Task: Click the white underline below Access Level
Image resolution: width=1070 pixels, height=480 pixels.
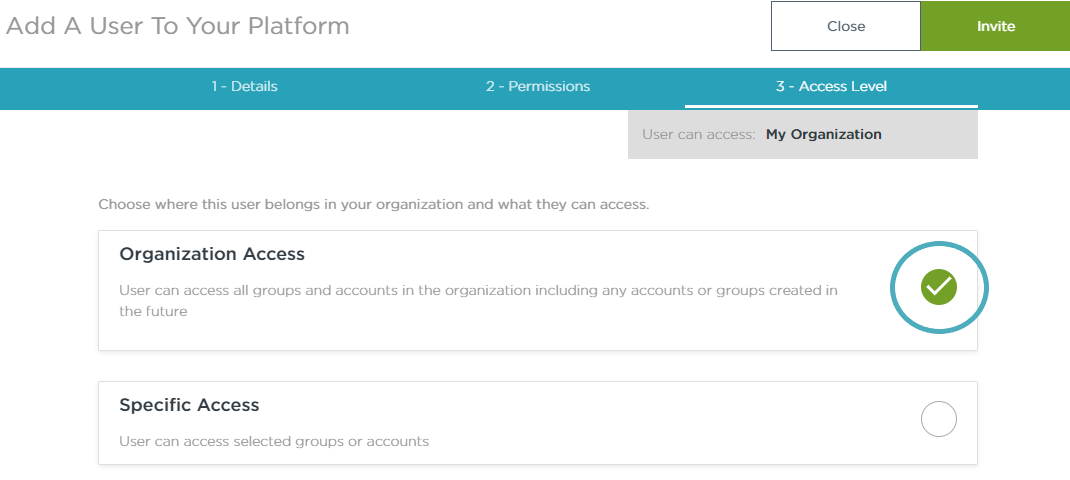Action: pyautogui.click(x=831, y=106)
